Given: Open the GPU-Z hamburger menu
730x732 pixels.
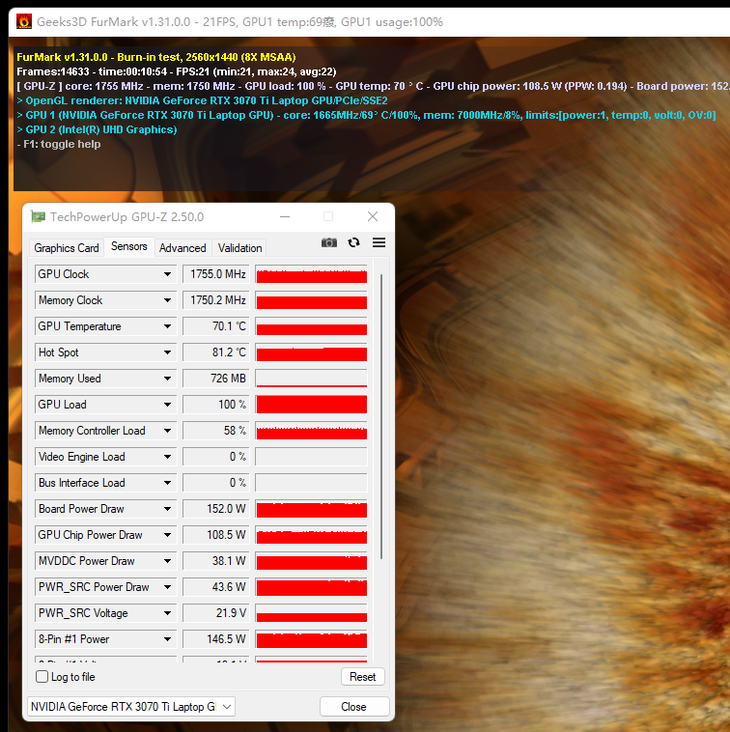Looking at the screenshot, I should pos(379,243).
